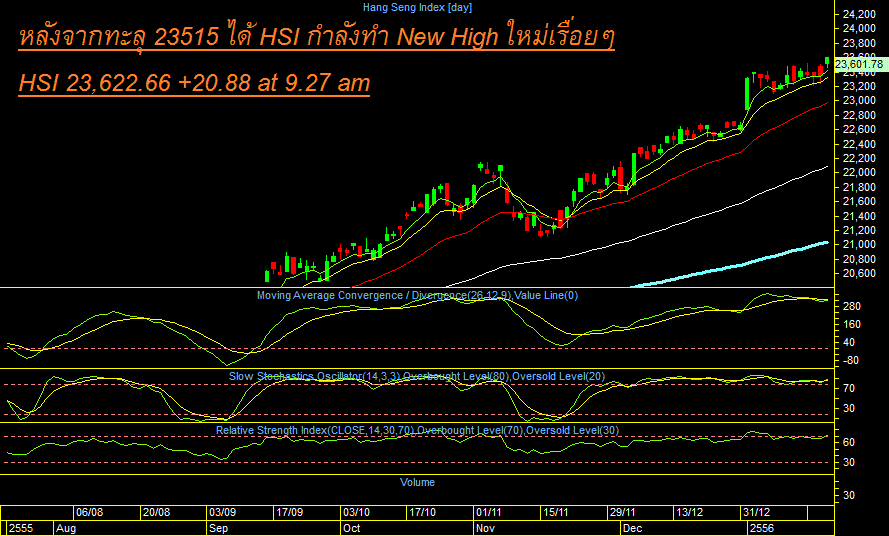Click the 21,000 price axis value

[860, 244]
